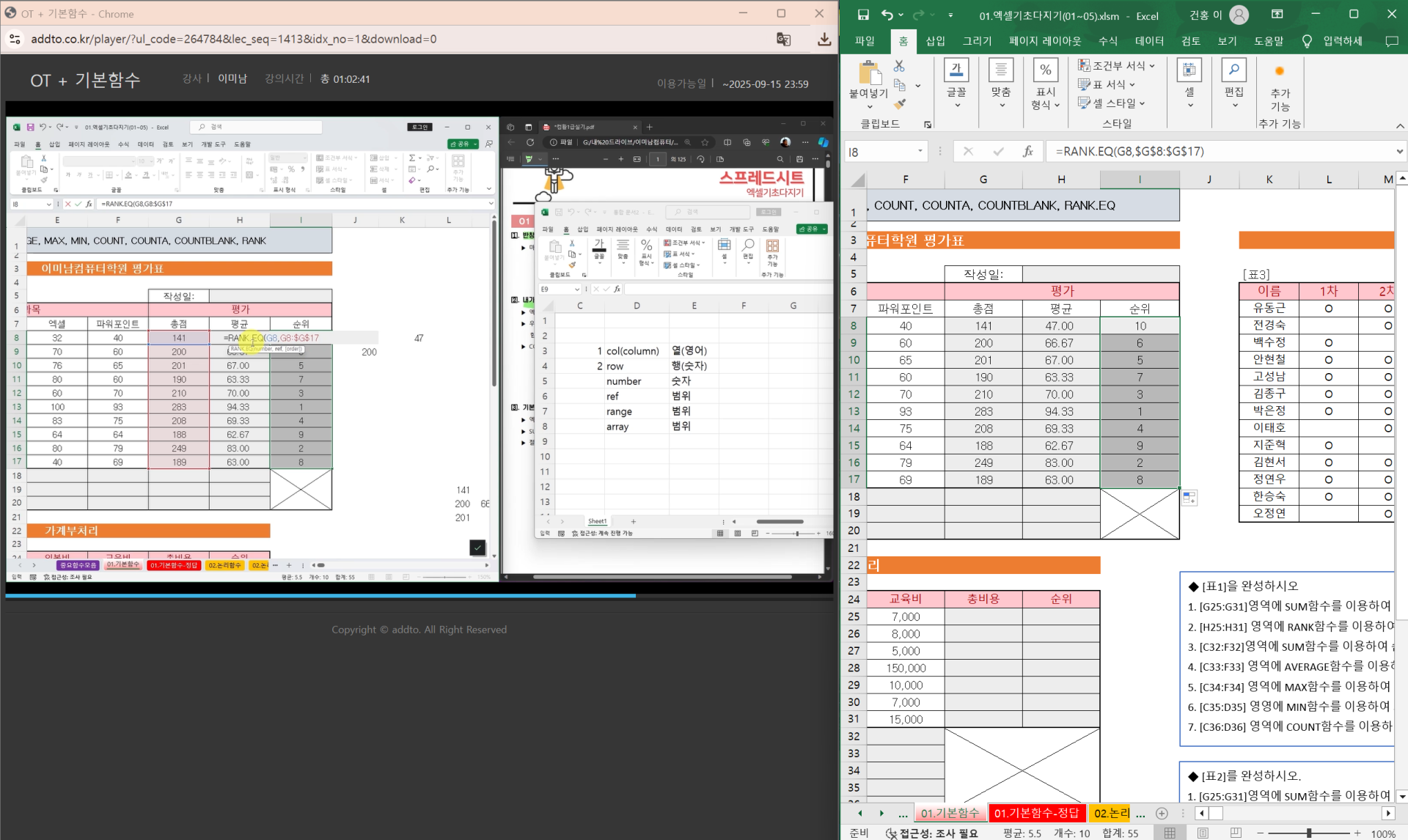Select Normal view button in status bar
Viewport: 1408px width, 840px height.
(x=1170, y=833)
